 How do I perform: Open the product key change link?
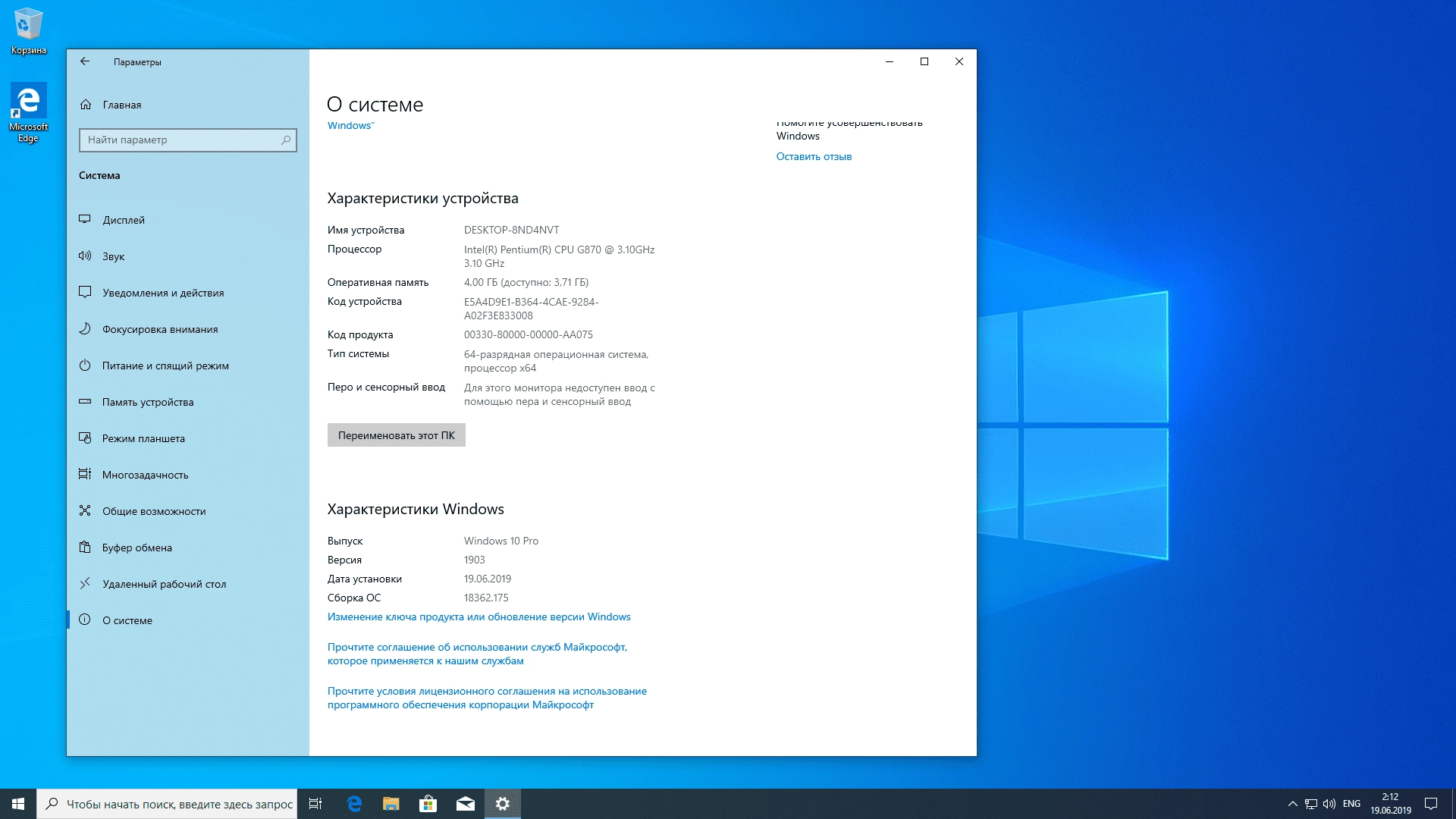pos(479,617)
